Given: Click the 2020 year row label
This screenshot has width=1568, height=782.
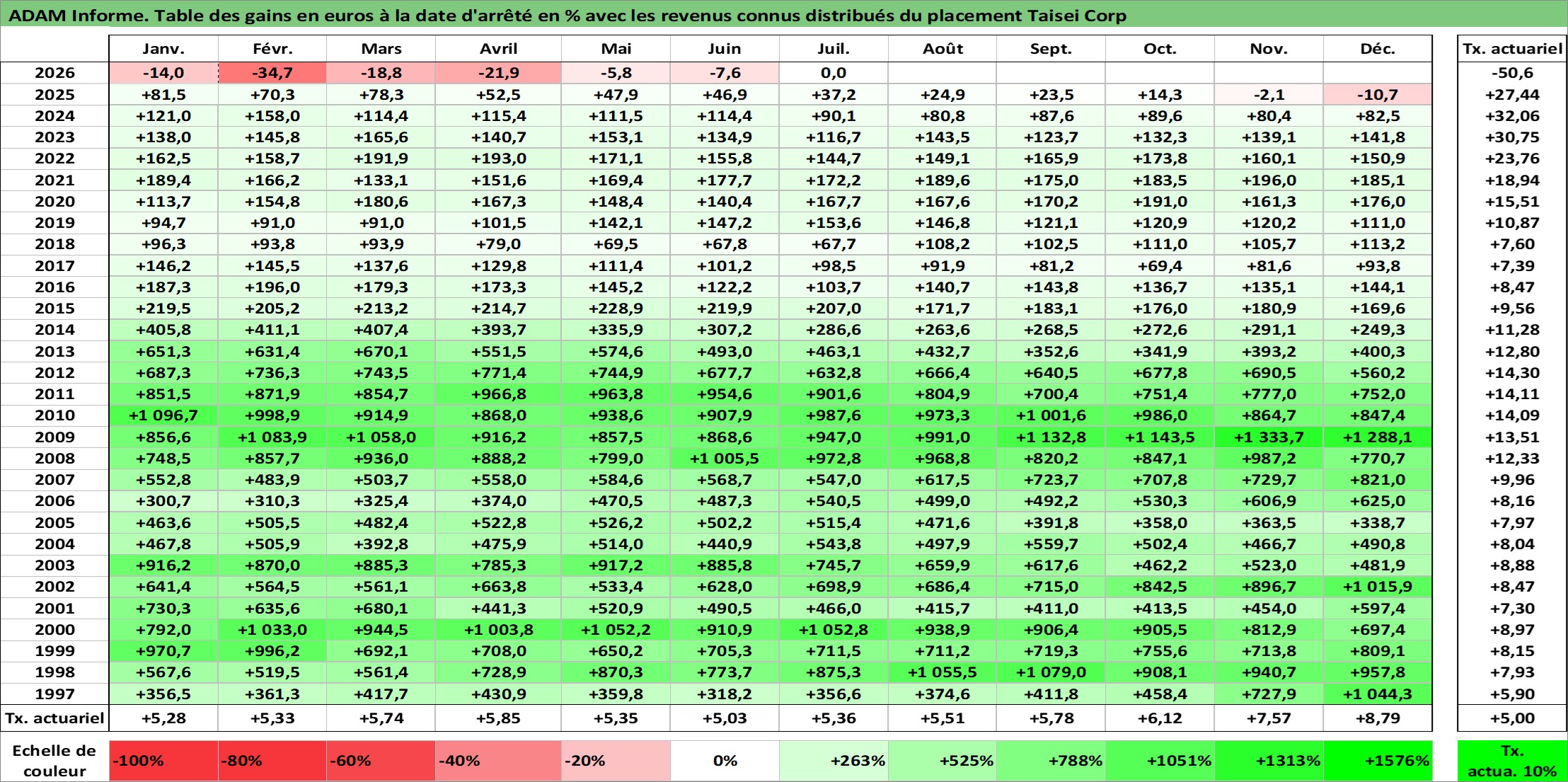Looking at the screenshot, I should [x=54, y=202].
